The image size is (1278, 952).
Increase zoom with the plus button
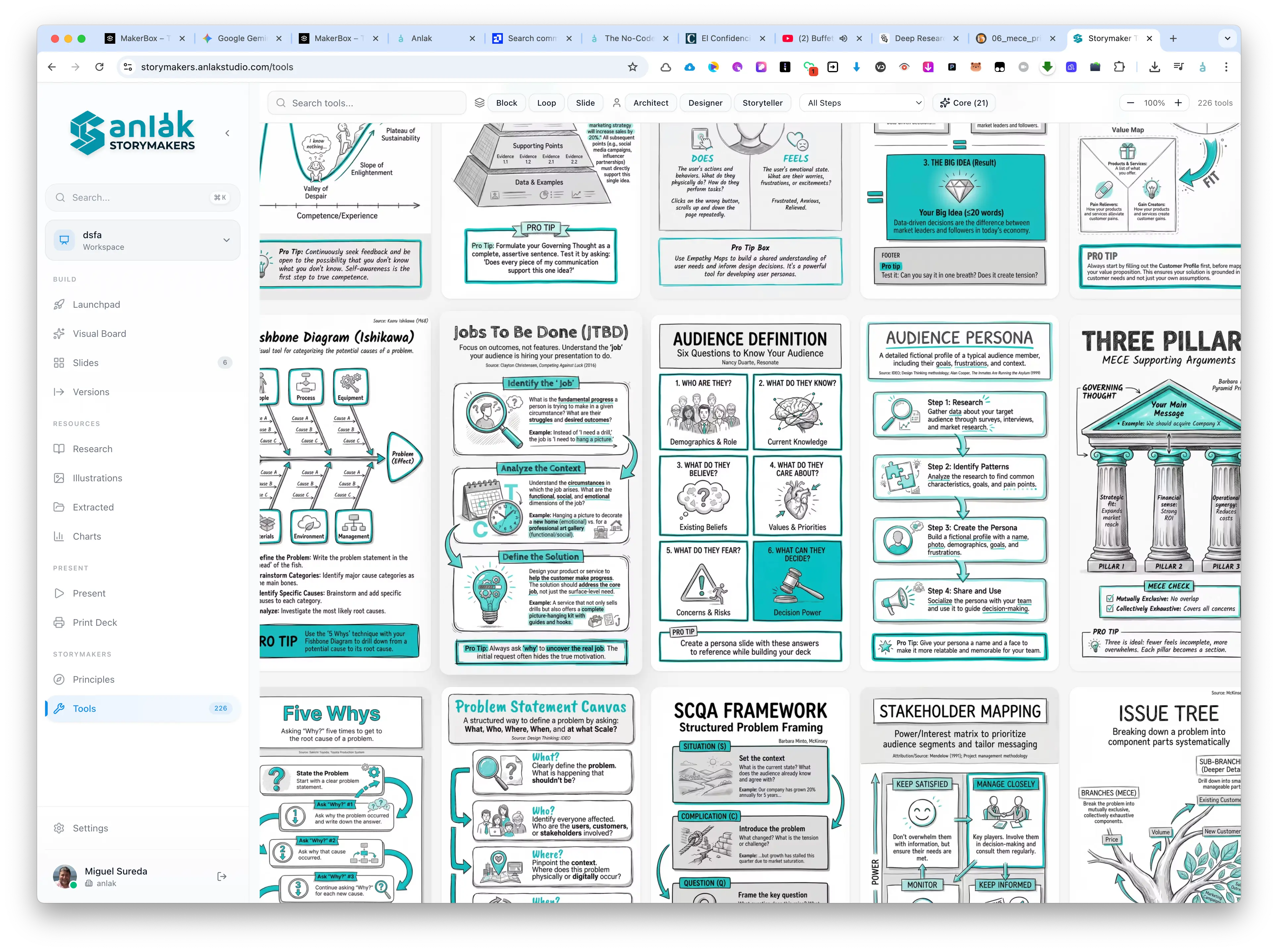tap(1178, 103)
